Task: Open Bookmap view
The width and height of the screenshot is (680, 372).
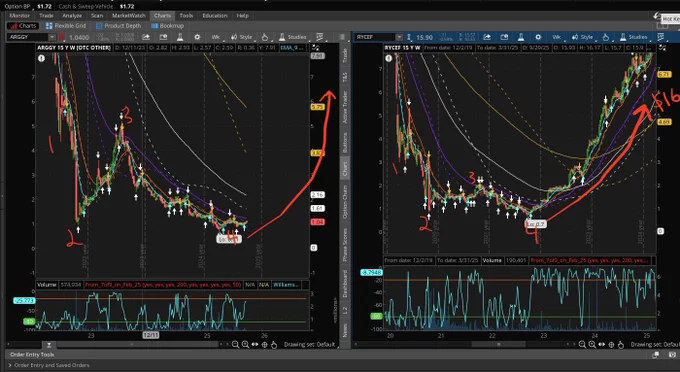Action: point(167,26)
